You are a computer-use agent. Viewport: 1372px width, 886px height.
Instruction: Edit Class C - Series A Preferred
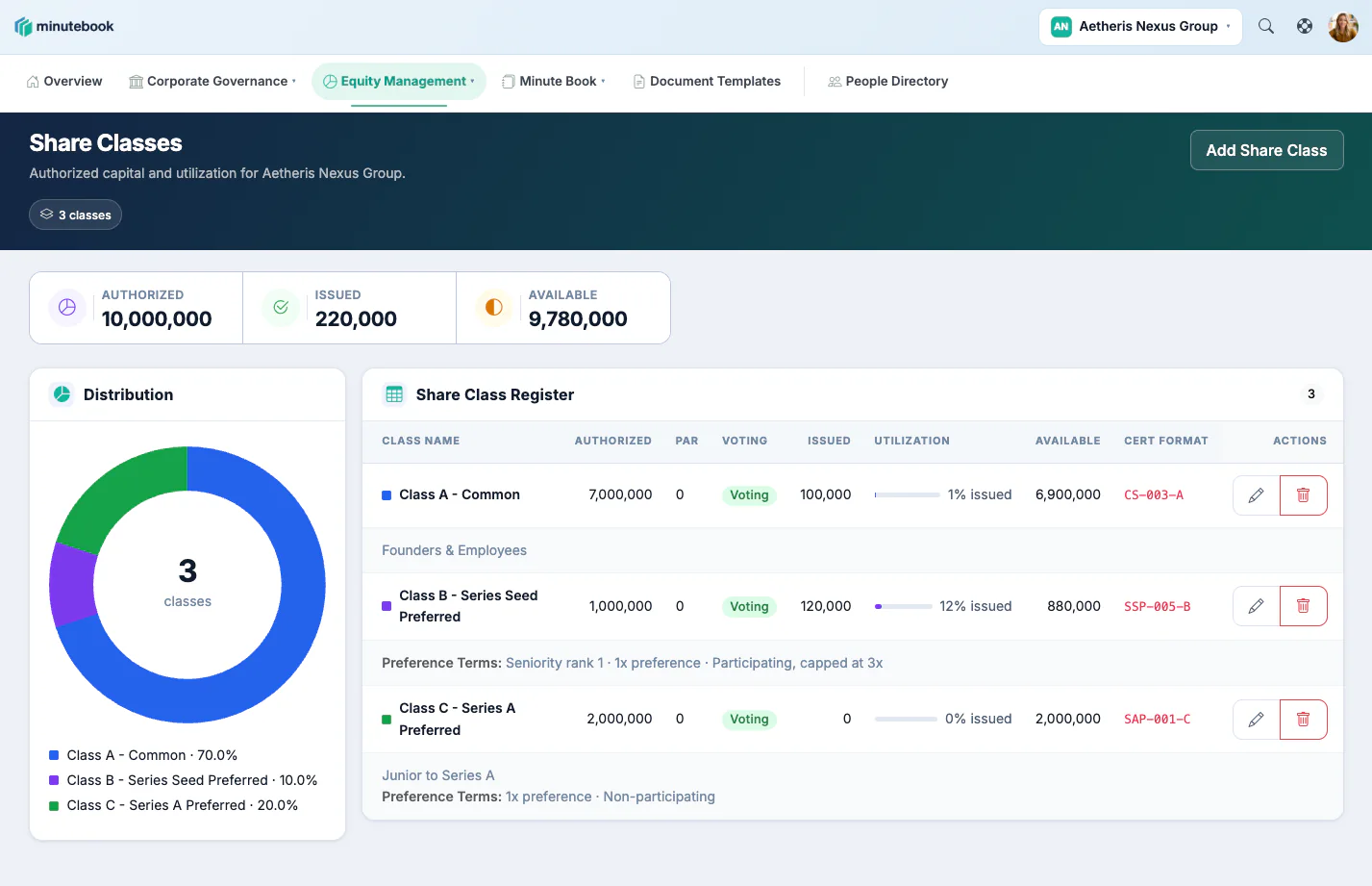[1256, 720]
